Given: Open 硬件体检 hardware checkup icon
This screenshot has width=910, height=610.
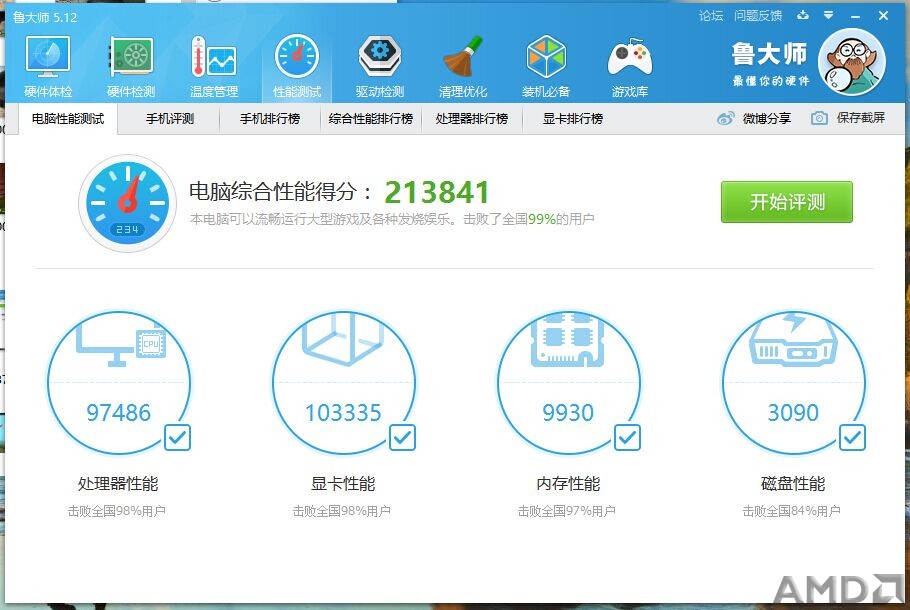Looking at the screenshot, I should [x=48, y=58].
